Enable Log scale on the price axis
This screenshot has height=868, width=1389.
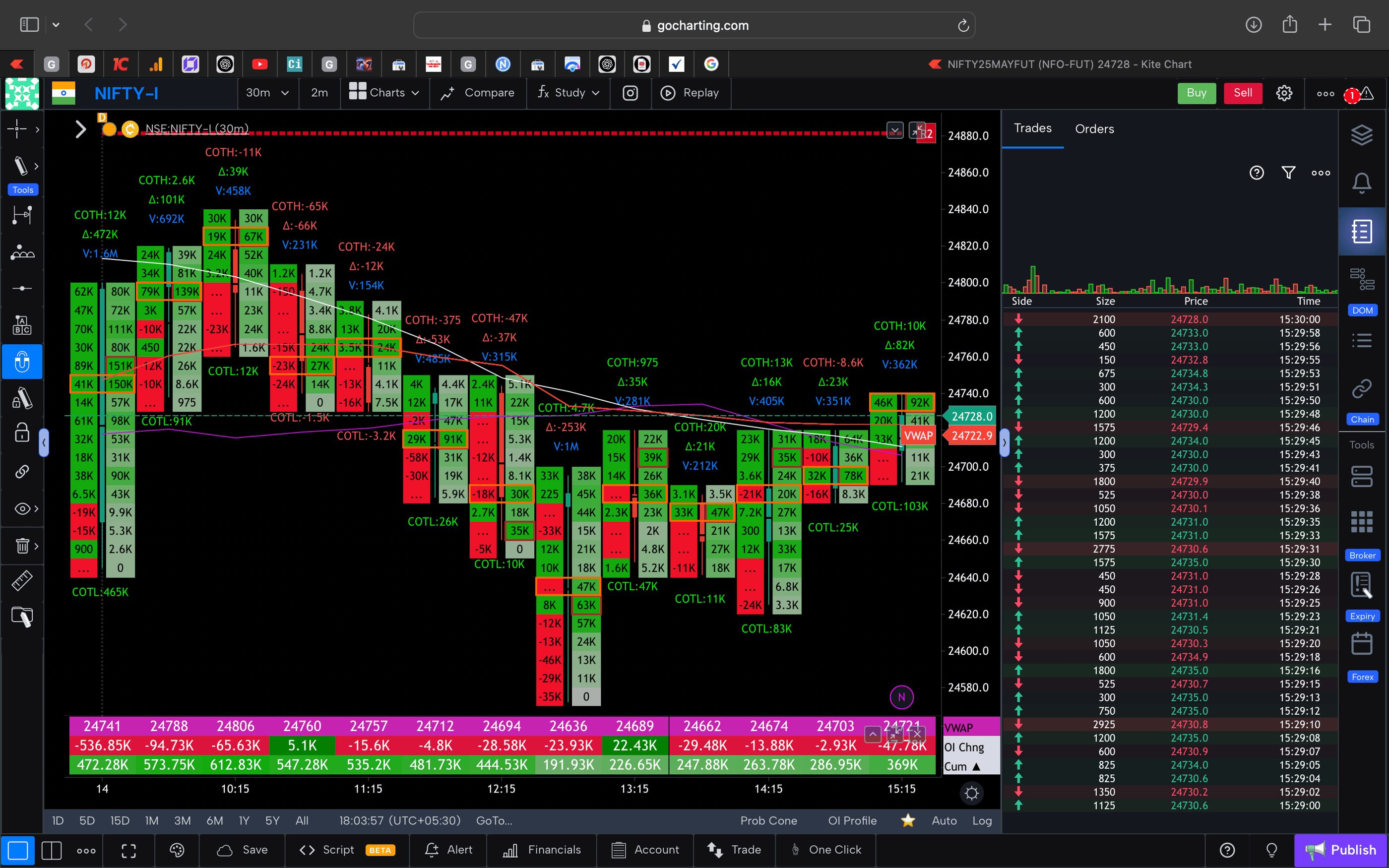click(982, 820)
